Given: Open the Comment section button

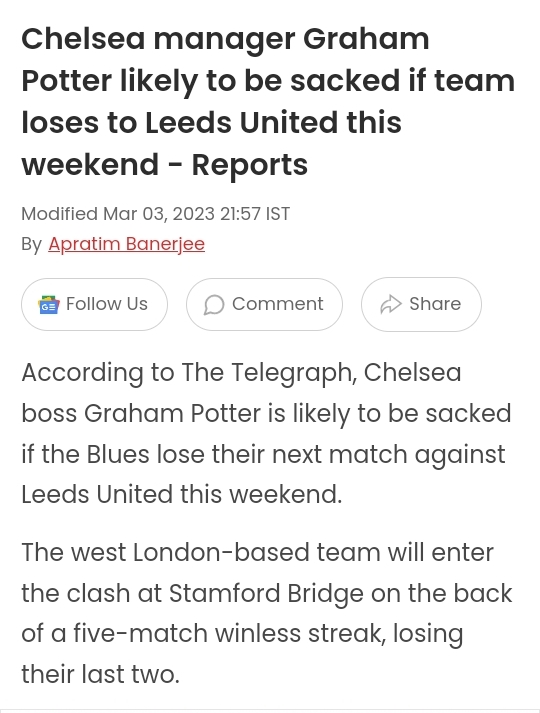Looking at the screenshot, I should [264, 304].
